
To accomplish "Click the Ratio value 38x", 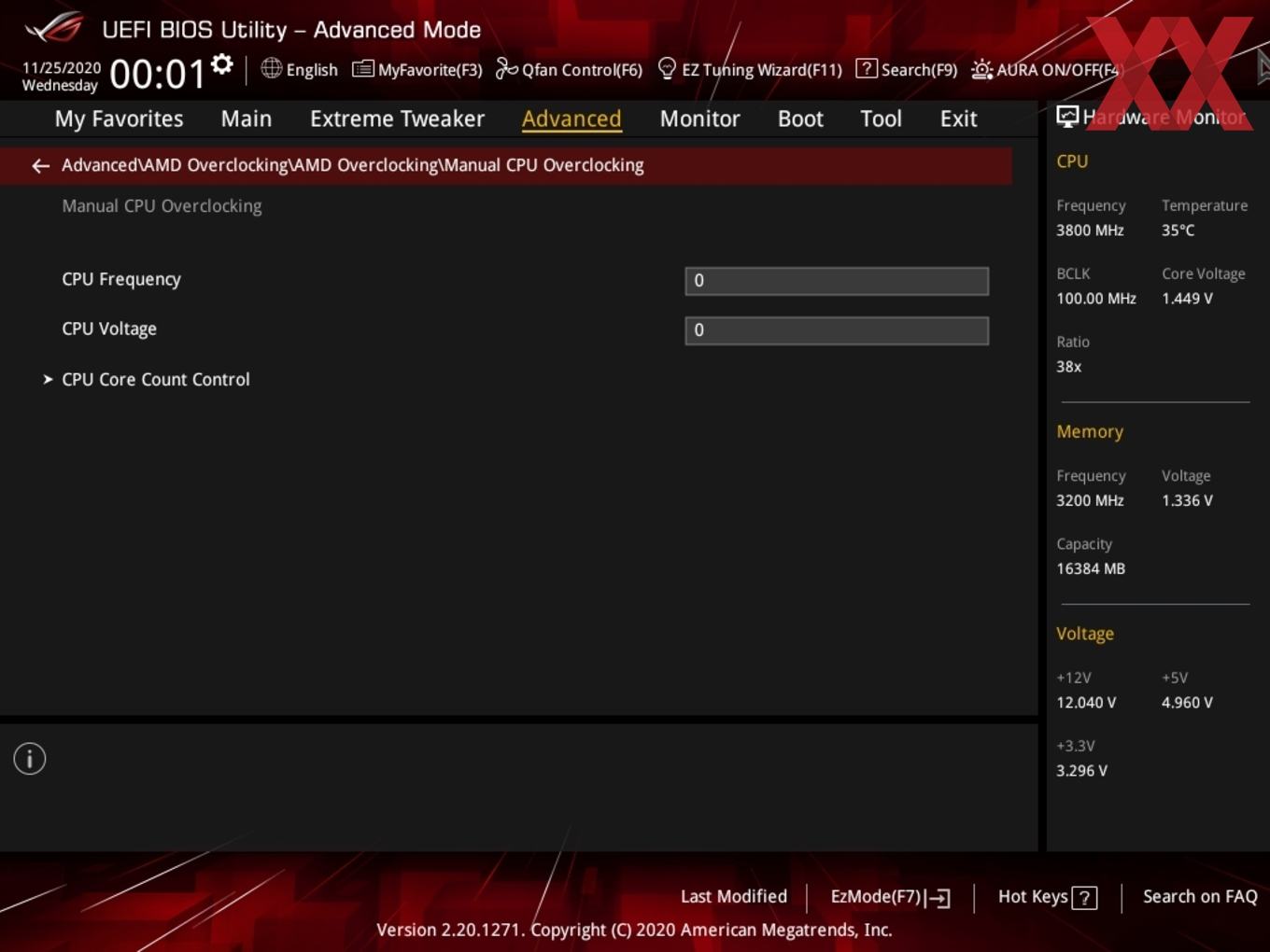I will pos(1068,367).
